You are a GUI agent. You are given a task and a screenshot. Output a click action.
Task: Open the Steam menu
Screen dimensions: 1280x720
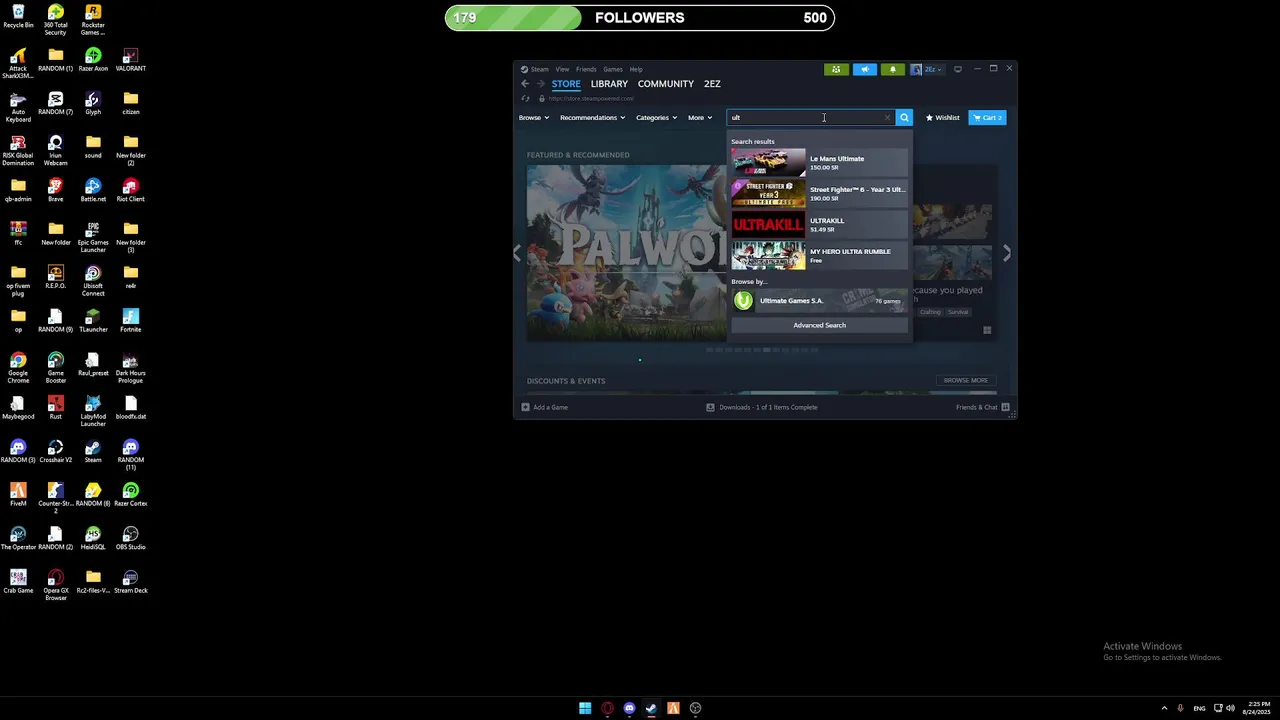tap(539, 69)
